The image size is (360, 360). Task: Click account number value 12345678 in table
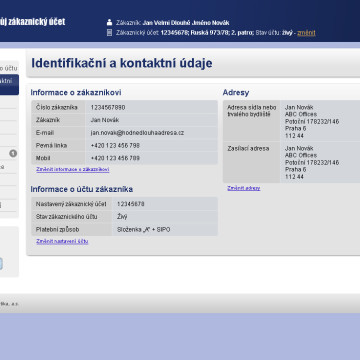[x=131, y=204]
